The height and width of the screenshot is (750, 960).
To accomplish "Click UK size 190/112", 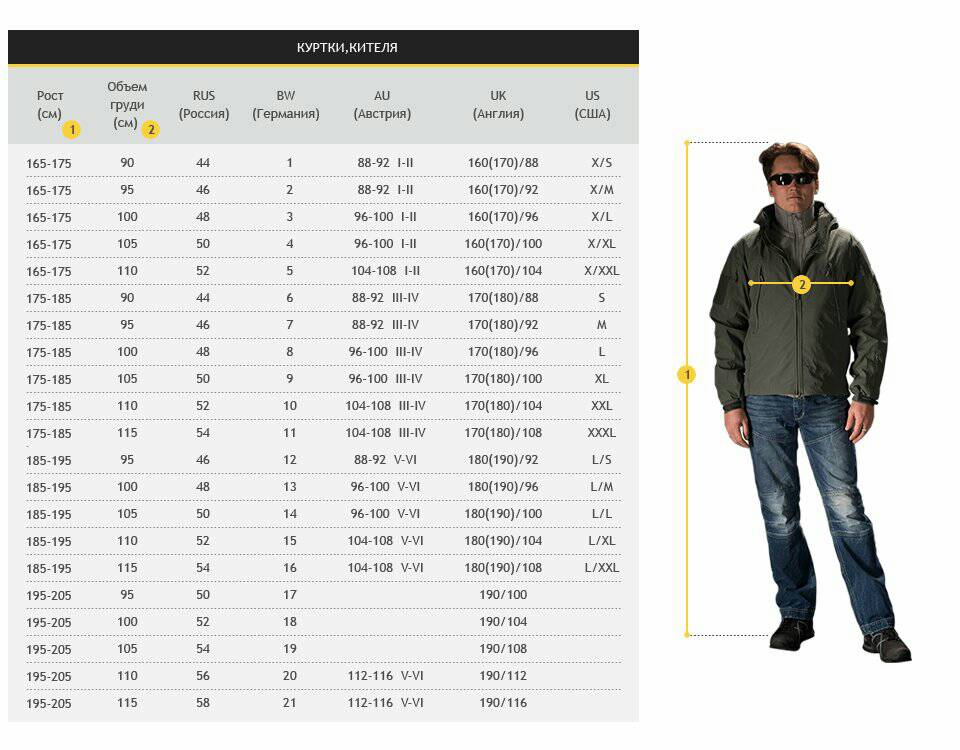I will point(503,676).
